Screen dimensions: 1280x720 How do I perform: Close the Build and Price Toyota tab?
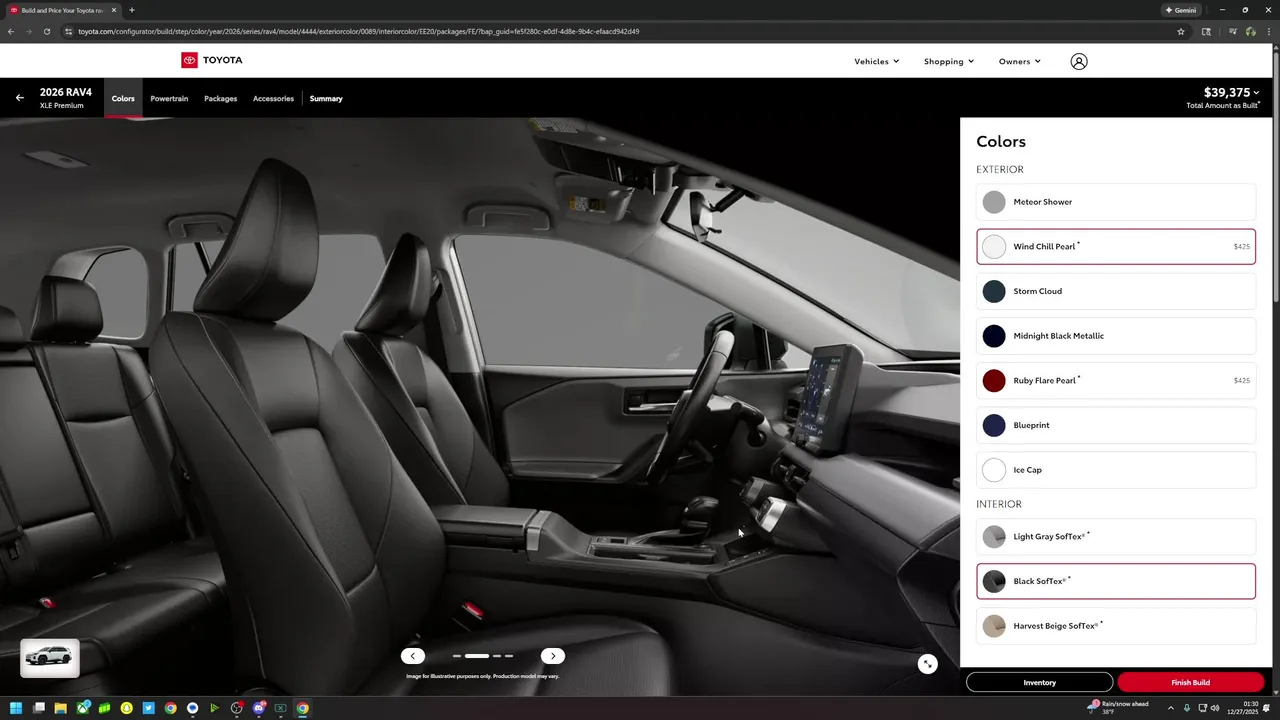click(x=114, y=10)
